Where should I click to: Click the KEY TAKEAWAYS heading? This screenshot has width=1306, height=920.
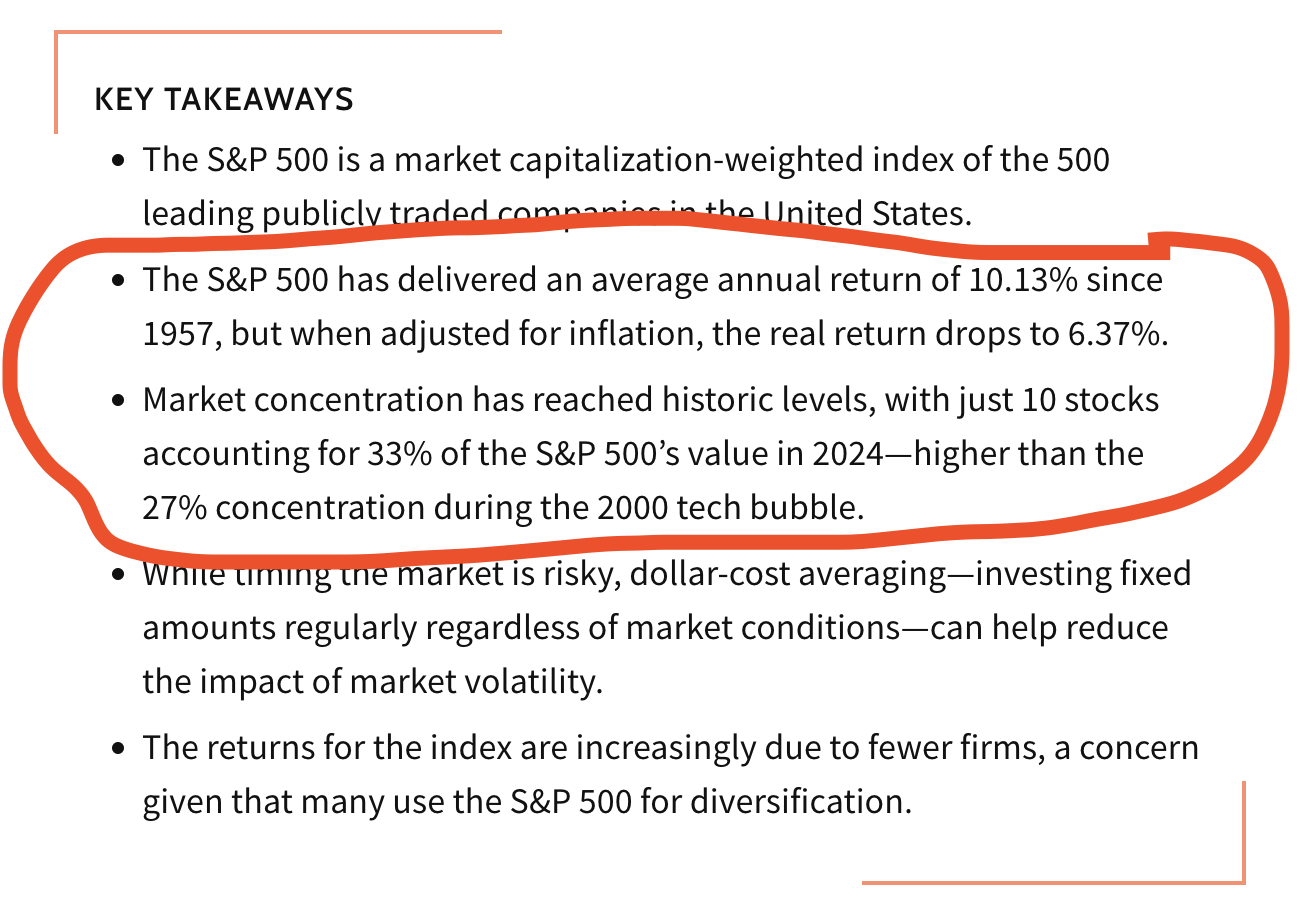[224, 100]
